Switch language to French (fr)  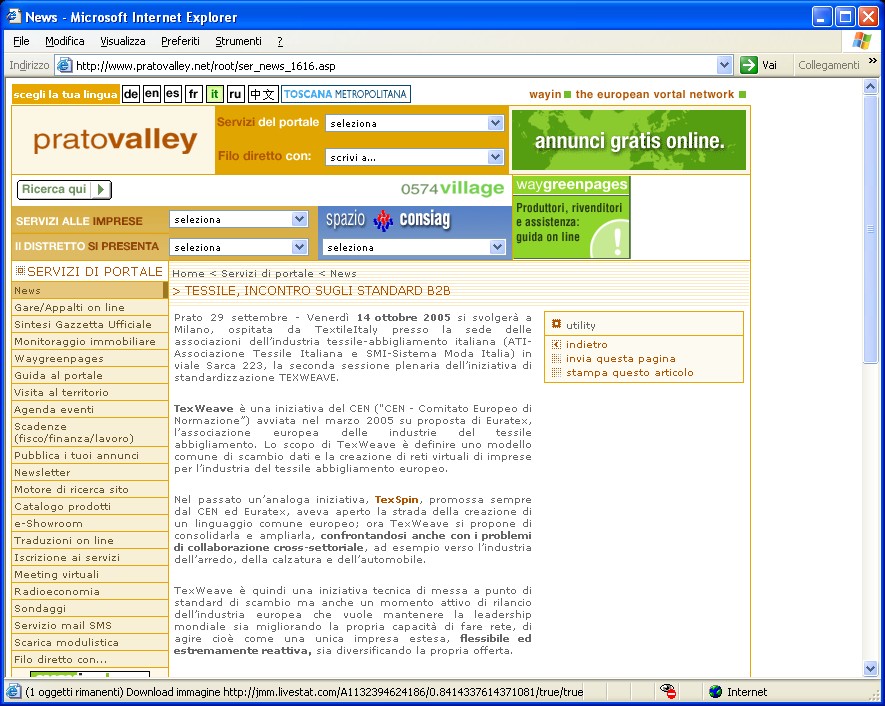pyautogui.click(x=194, y=94)
